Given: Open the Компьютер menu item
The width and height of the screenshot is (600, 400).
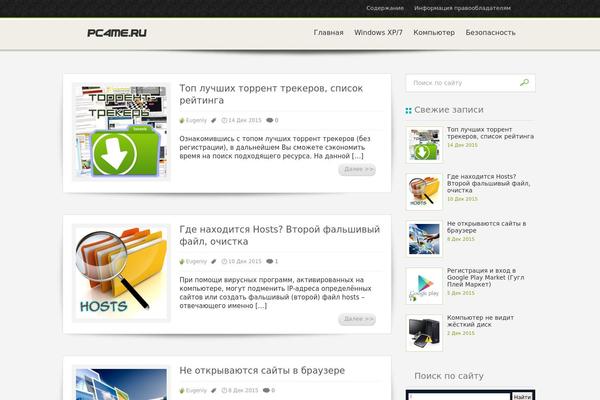Looking at the screenshot, I should point(434,33).
